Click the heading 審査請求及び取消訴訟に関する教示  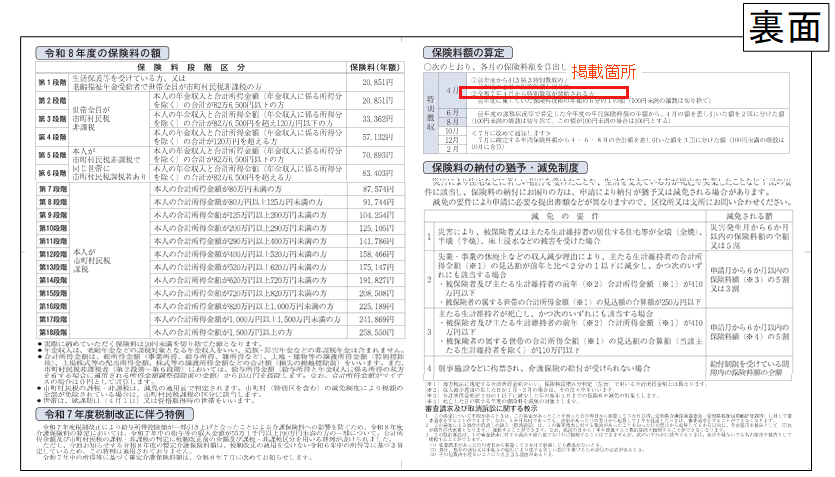481,408
